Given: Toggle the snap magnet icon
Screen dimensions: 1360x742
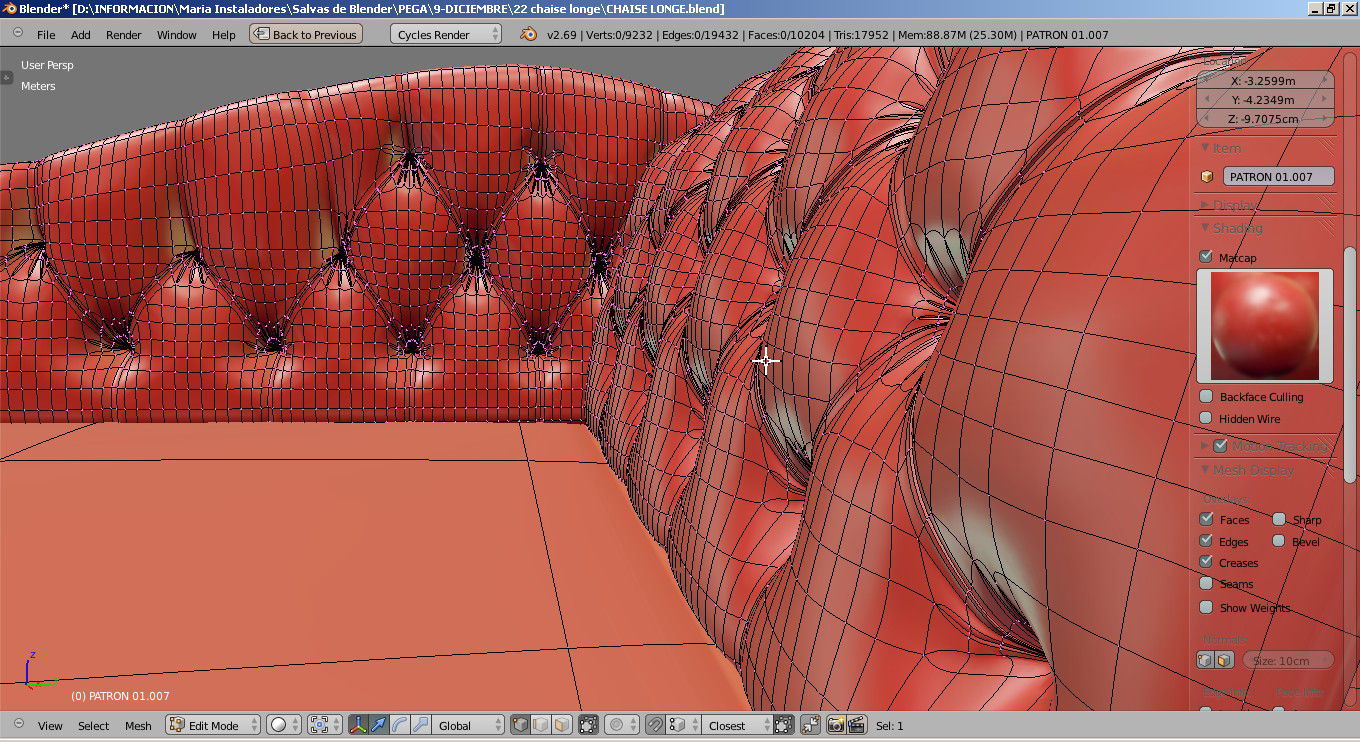Looking at the screenshot, I should [x=655, y=725].
